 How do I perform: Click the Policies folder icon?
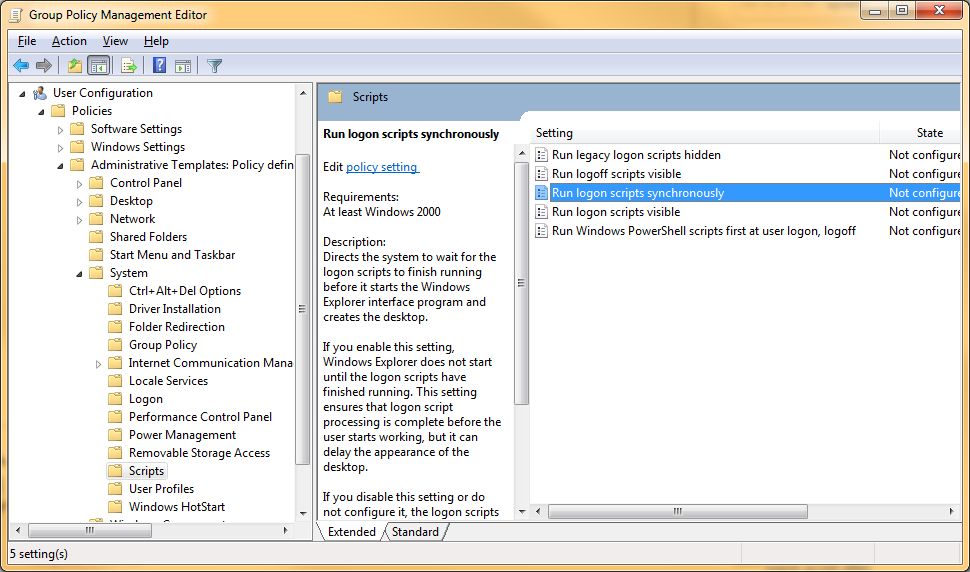(x=58, y=111)
